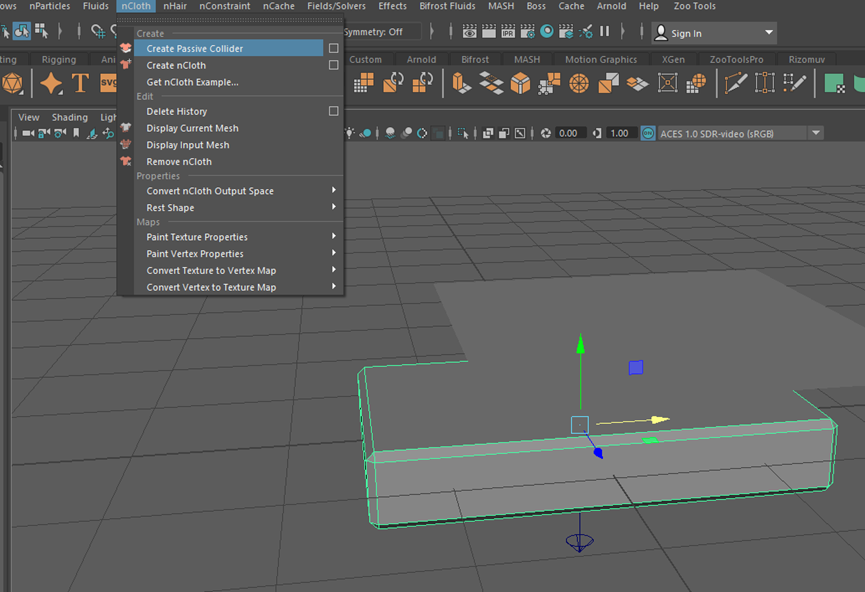The height and width of the screenshot is (592, 865).
Task: Expand Paint Vertex Properties submenu
Action: pos(238,254)
